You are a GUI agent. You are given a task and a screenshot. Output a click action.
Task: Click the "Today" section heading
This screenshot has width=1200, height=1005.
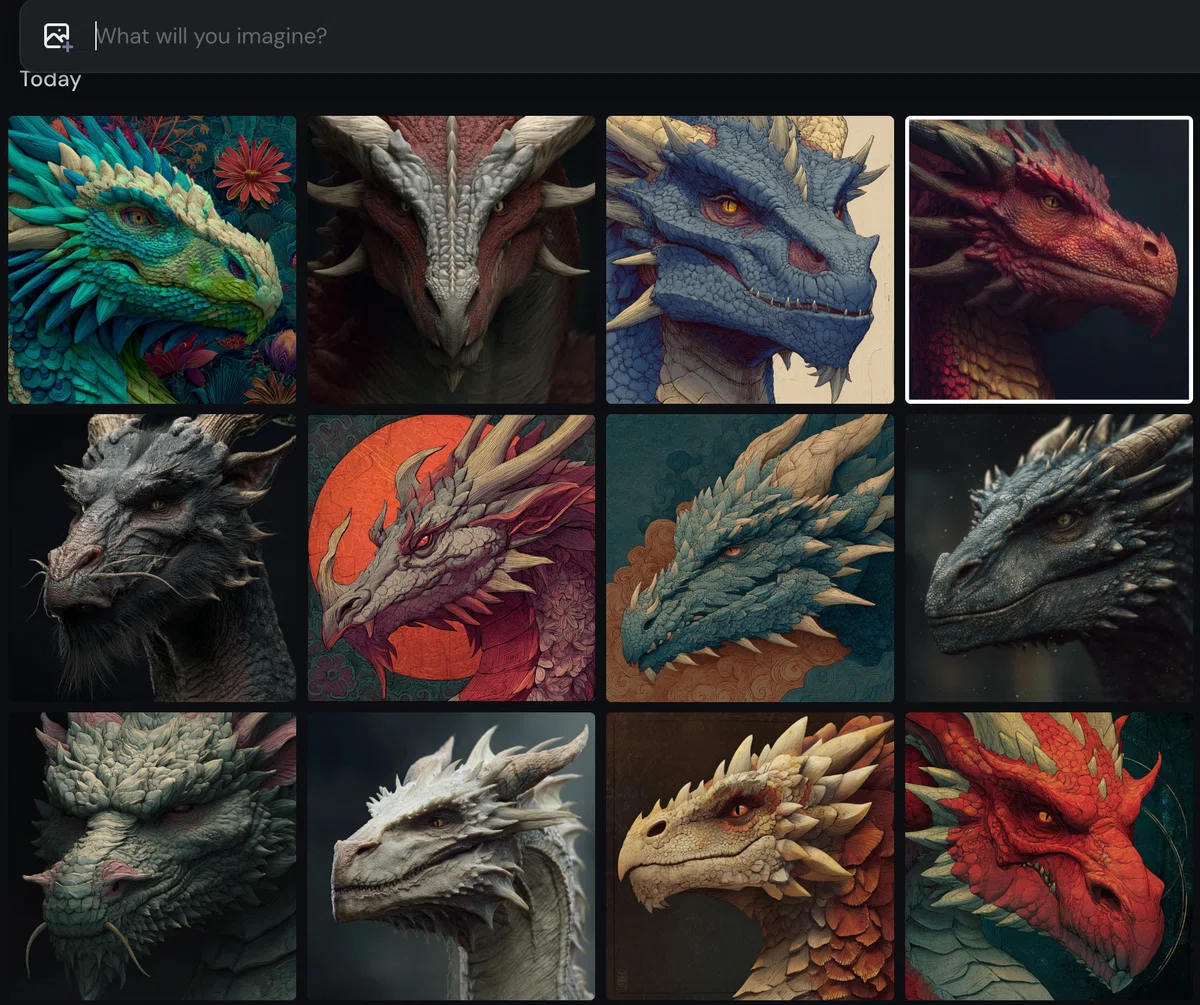click(50, 80)
